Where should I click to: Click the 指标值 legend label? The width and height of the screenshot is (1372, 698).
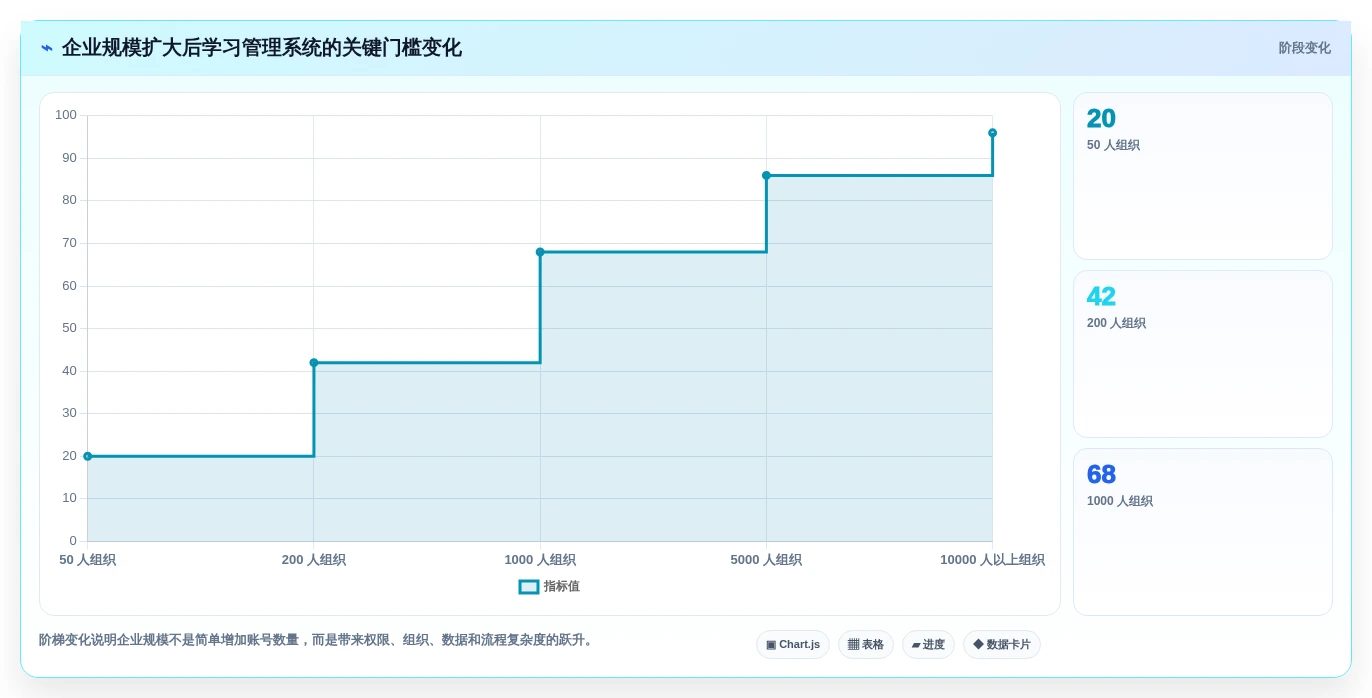point(562,587)
